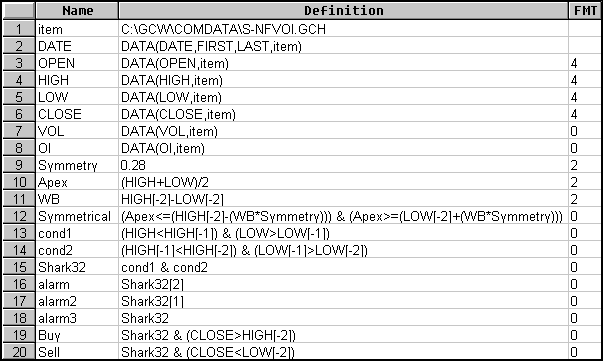Edit the 0.28 definition cell
The width and height of the screenshot is (603, 361).
click(343, 165)
